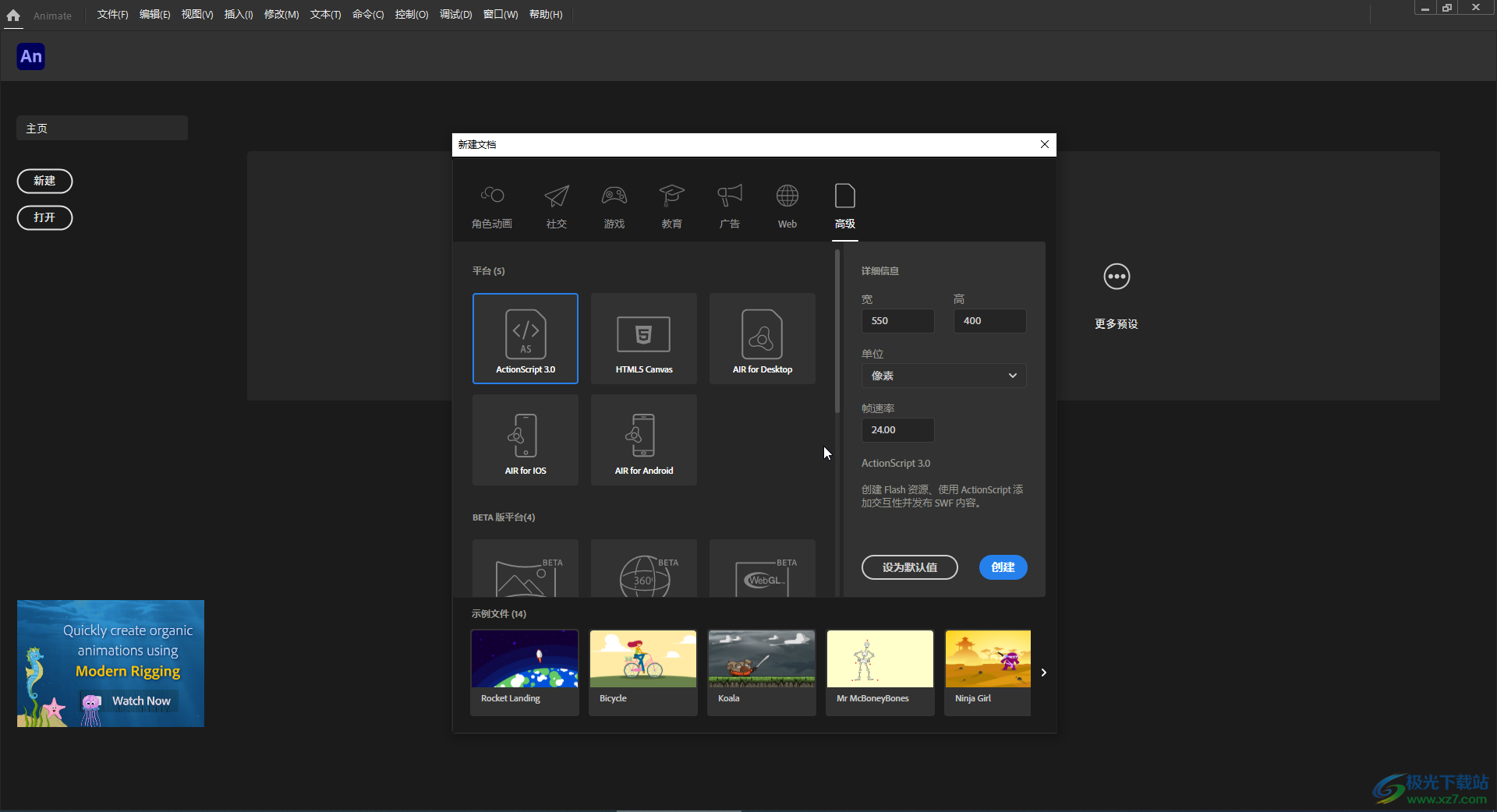The height and width of the screenshot is (812, 1497).
Task: Click the 宽 width field 550
Action: coord(897,321)
